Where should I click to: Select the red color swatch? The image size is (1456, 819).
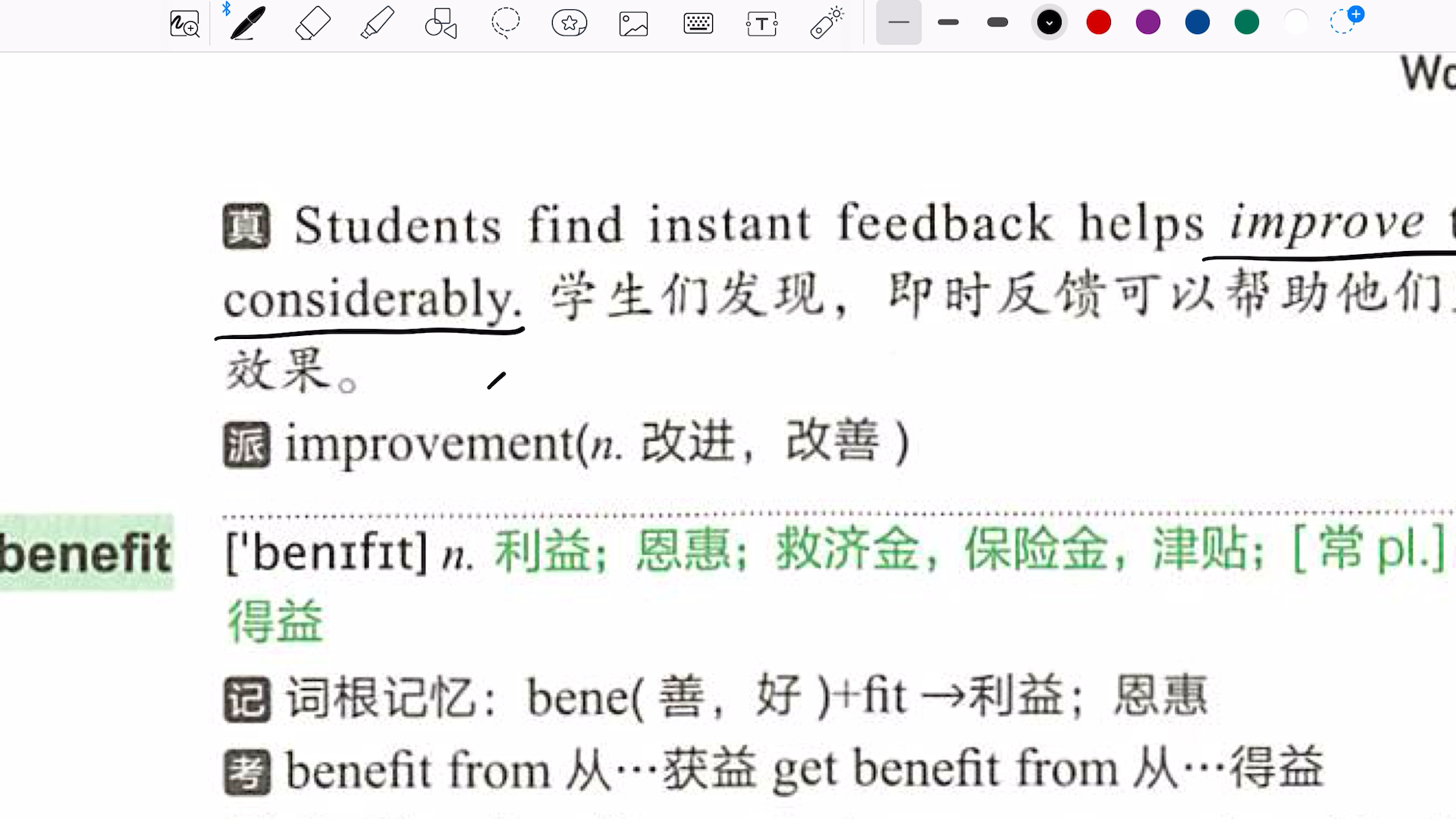point(1098,22)
